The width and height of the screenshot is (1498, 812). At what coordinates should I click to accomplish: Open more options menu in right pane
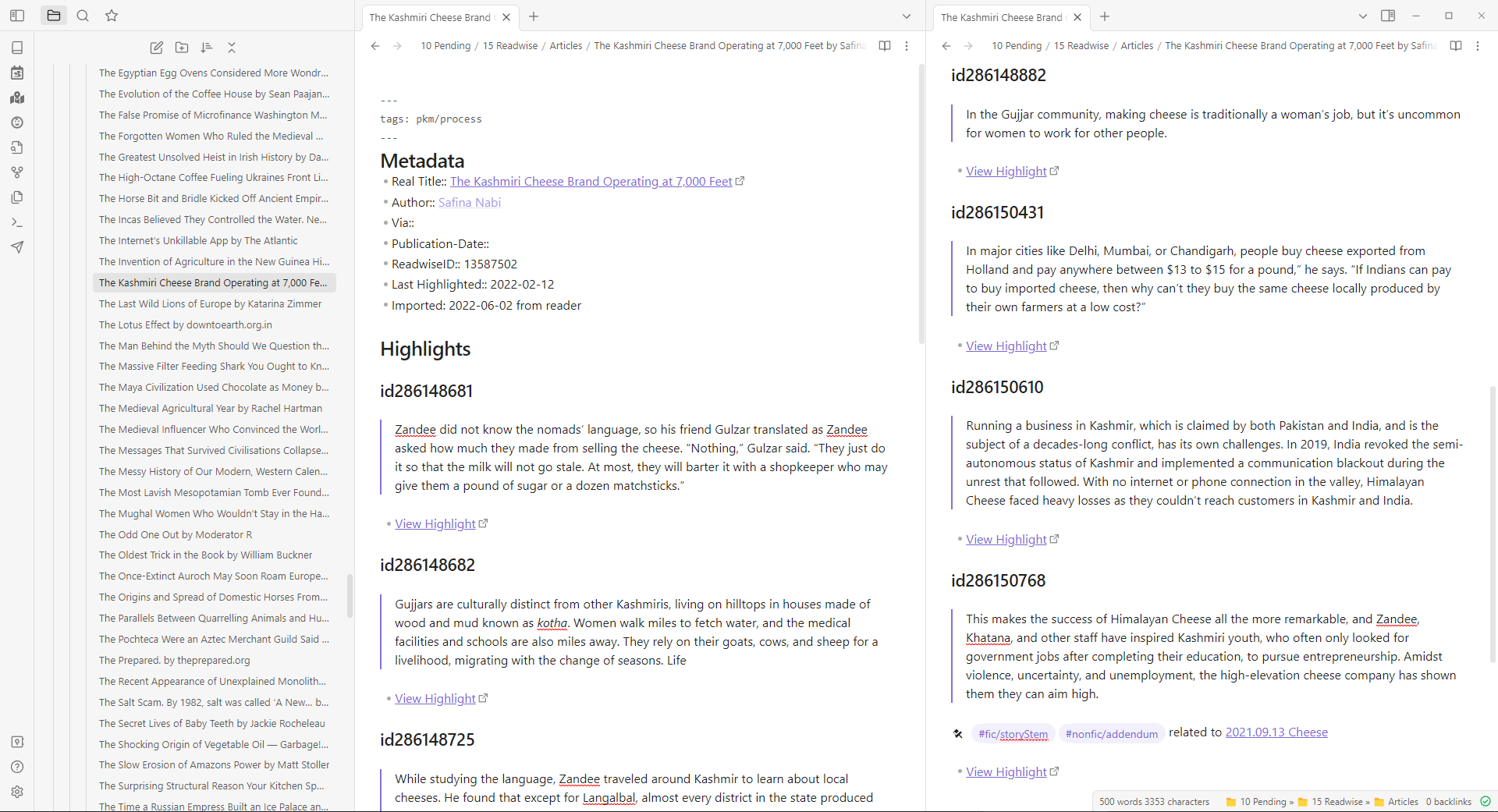coord(1478,46)
